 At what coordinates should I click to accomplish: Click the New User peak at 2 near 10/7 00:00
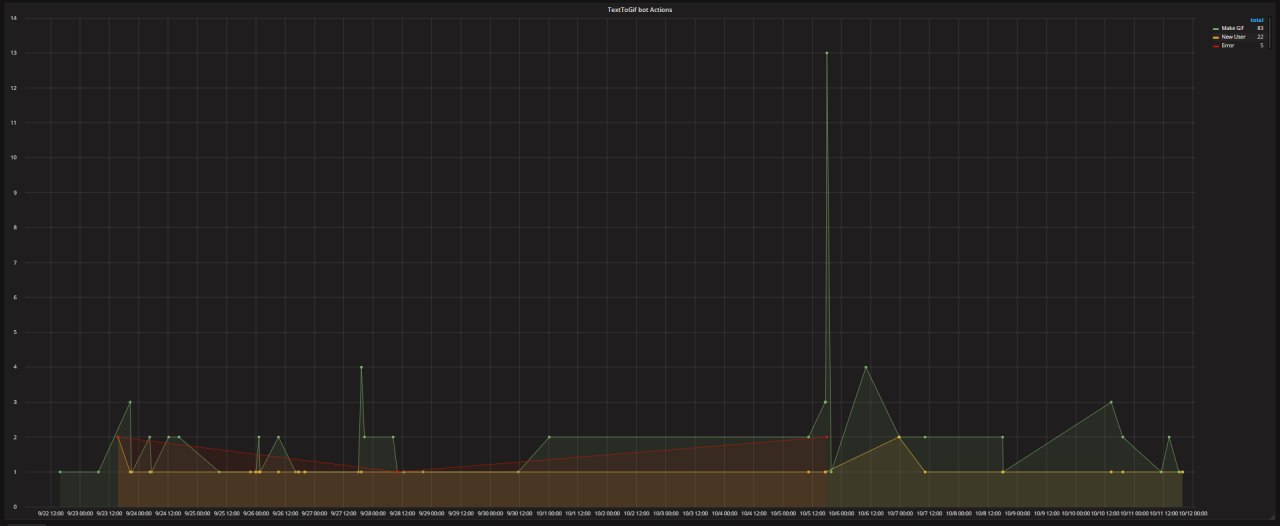click(x=899, y=437)
